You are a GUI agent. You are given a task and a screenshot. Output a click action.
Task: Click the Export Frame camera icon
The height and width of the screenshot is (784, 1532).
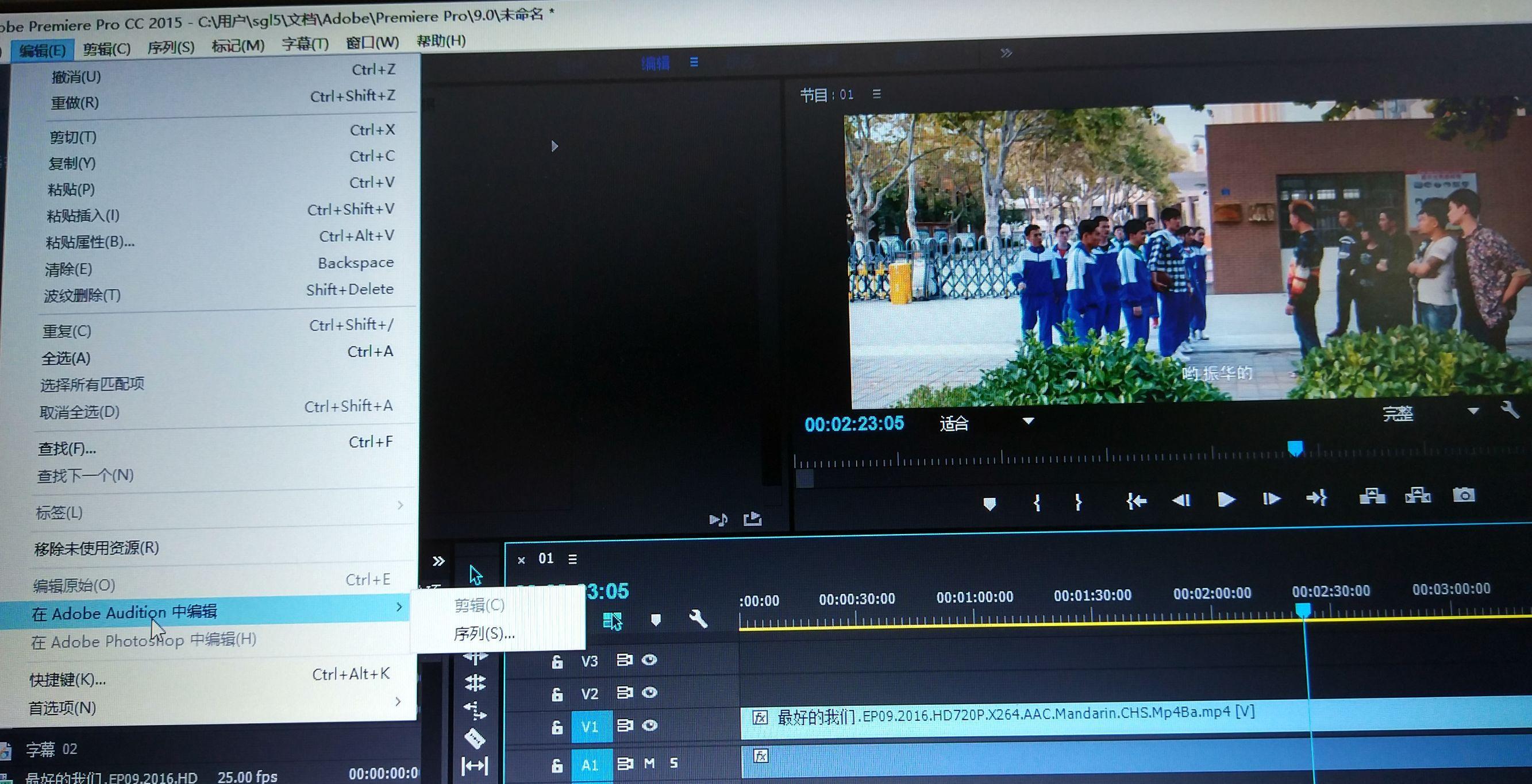tap(1464, 495)
